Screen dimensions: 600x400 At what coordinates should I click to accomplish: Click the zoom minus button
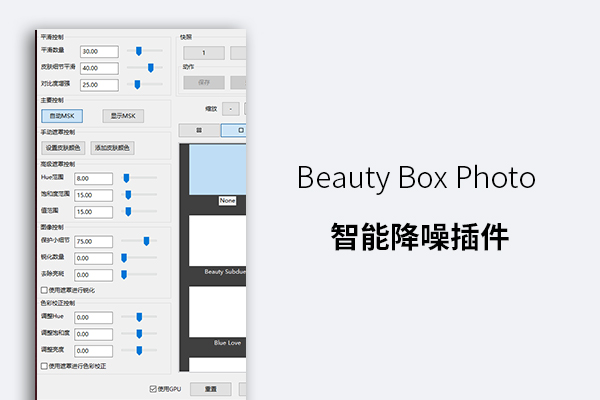231,109
